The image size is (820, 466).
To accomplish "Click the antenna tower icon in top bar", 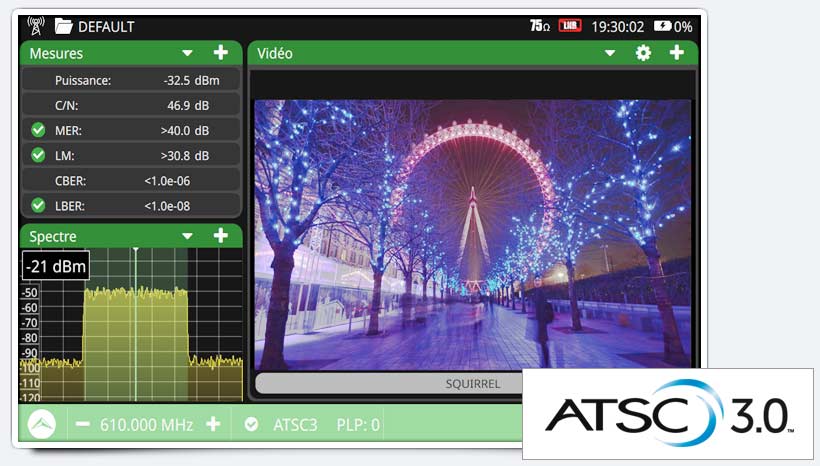I will [x=36, y=26].
